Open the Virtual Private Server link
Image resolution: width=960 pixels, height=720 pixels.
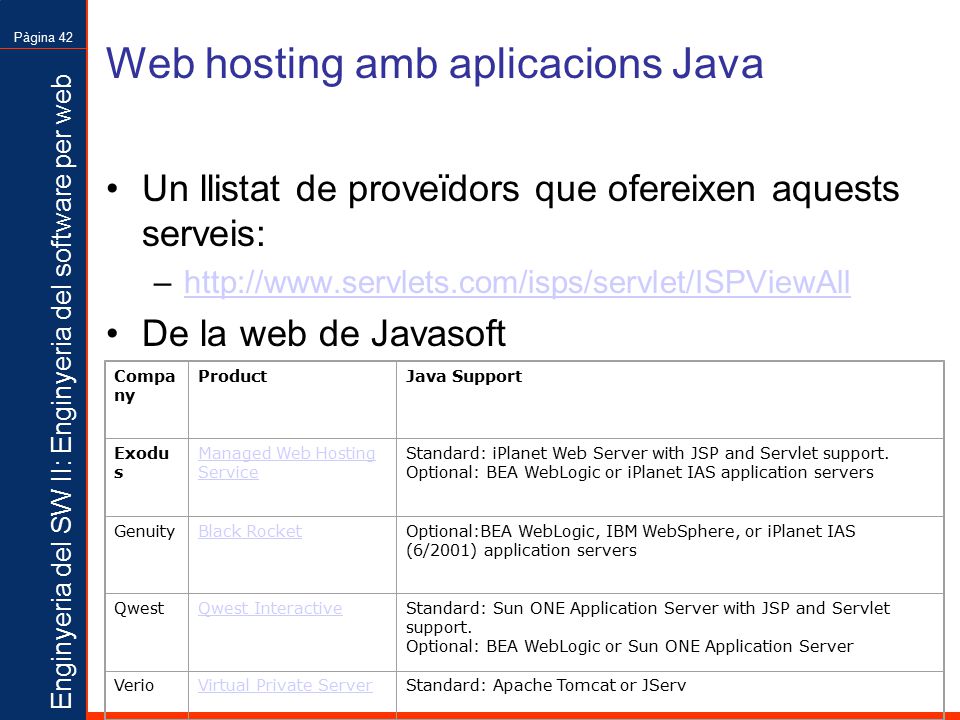[285, 685]
